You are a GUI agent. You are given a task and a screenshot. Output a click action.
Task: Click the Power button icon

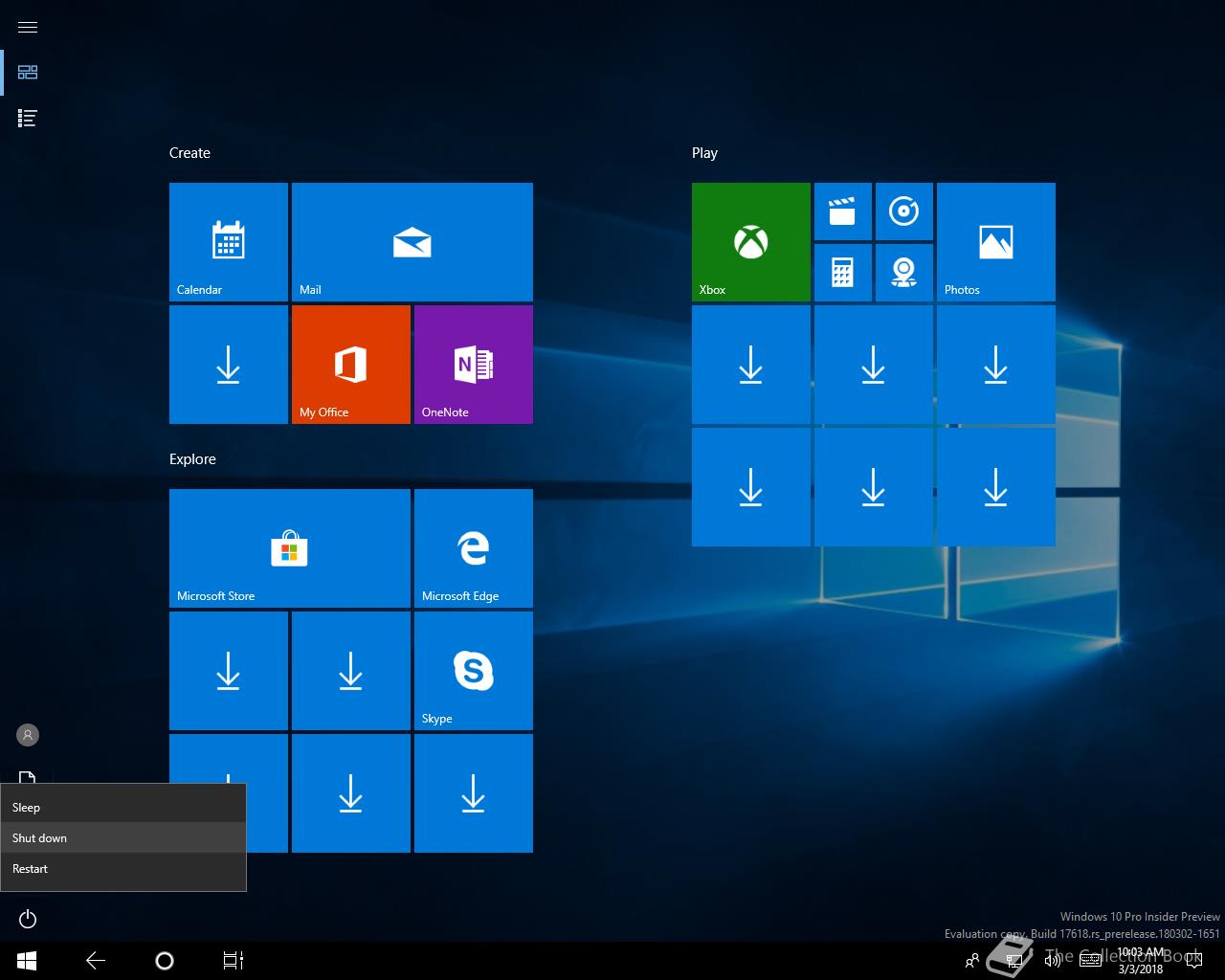[28, 919]
